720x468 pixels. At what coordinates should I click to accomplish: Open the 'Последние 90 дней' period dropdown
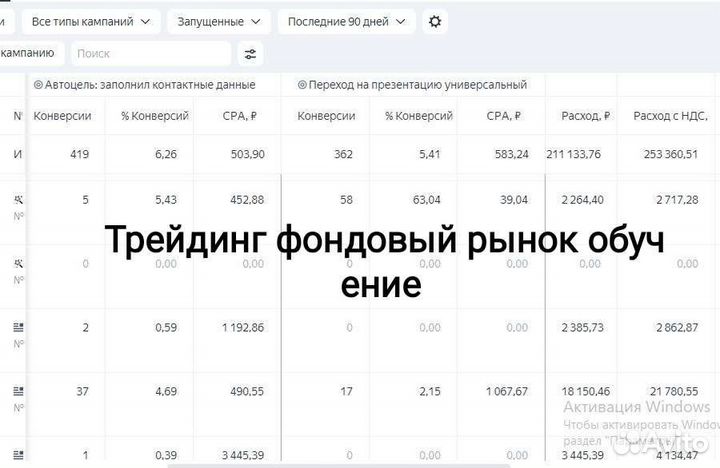click(x=347, y=22)
